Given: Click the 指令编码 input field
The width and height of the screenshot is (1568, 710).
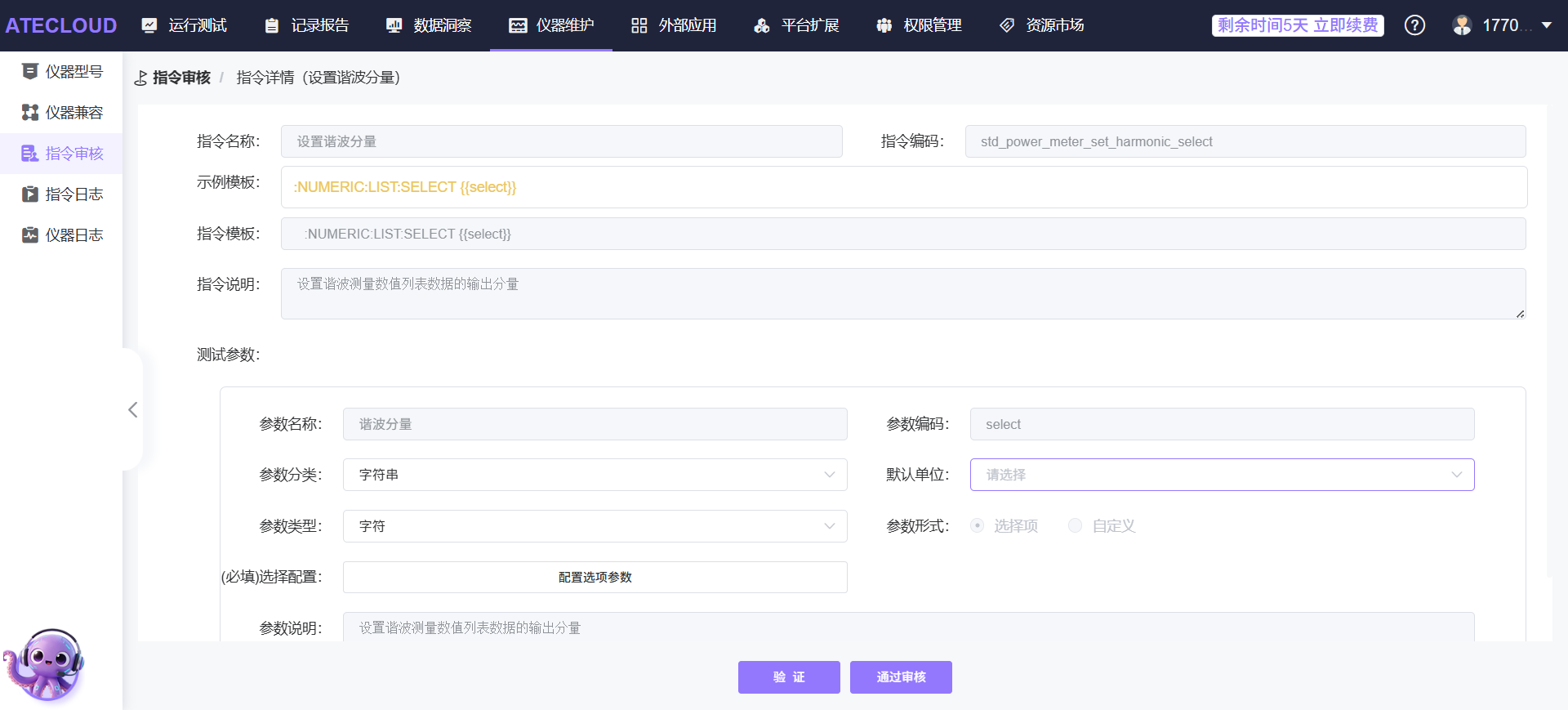Looking at the screenshot, I should pos(1245,141).
